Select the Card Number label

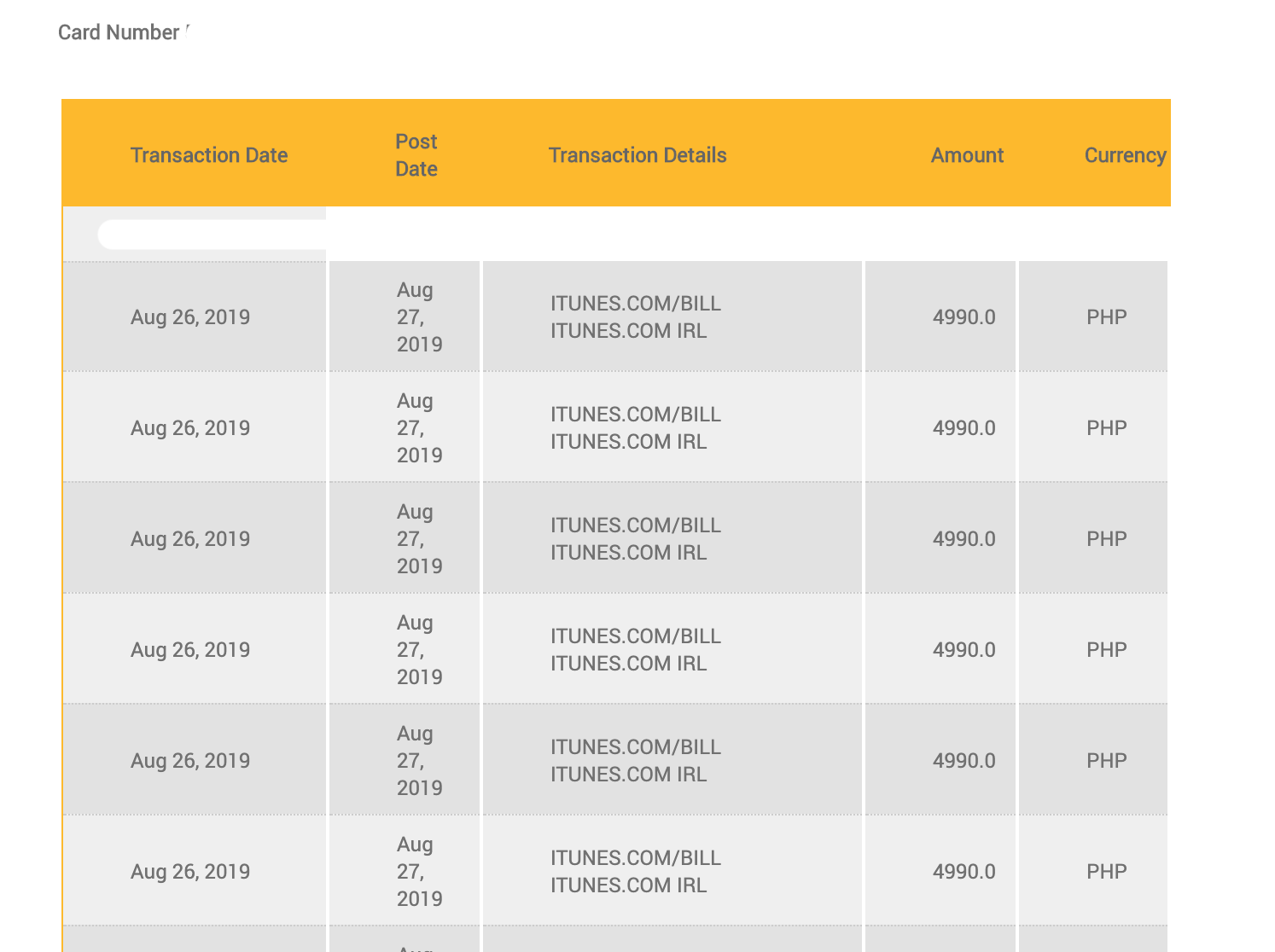click(x=119, y=32)
